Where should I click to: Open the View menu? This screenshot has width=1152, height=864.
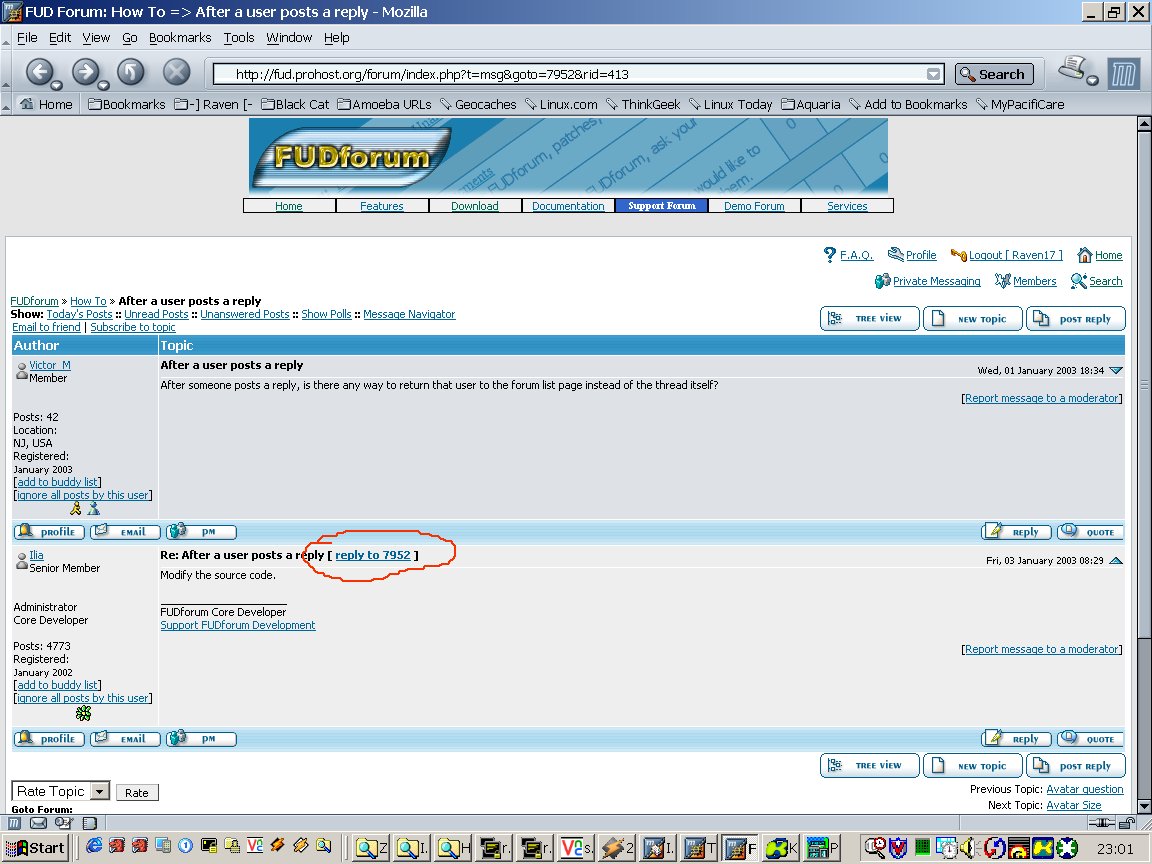click(x=96, y=37)
